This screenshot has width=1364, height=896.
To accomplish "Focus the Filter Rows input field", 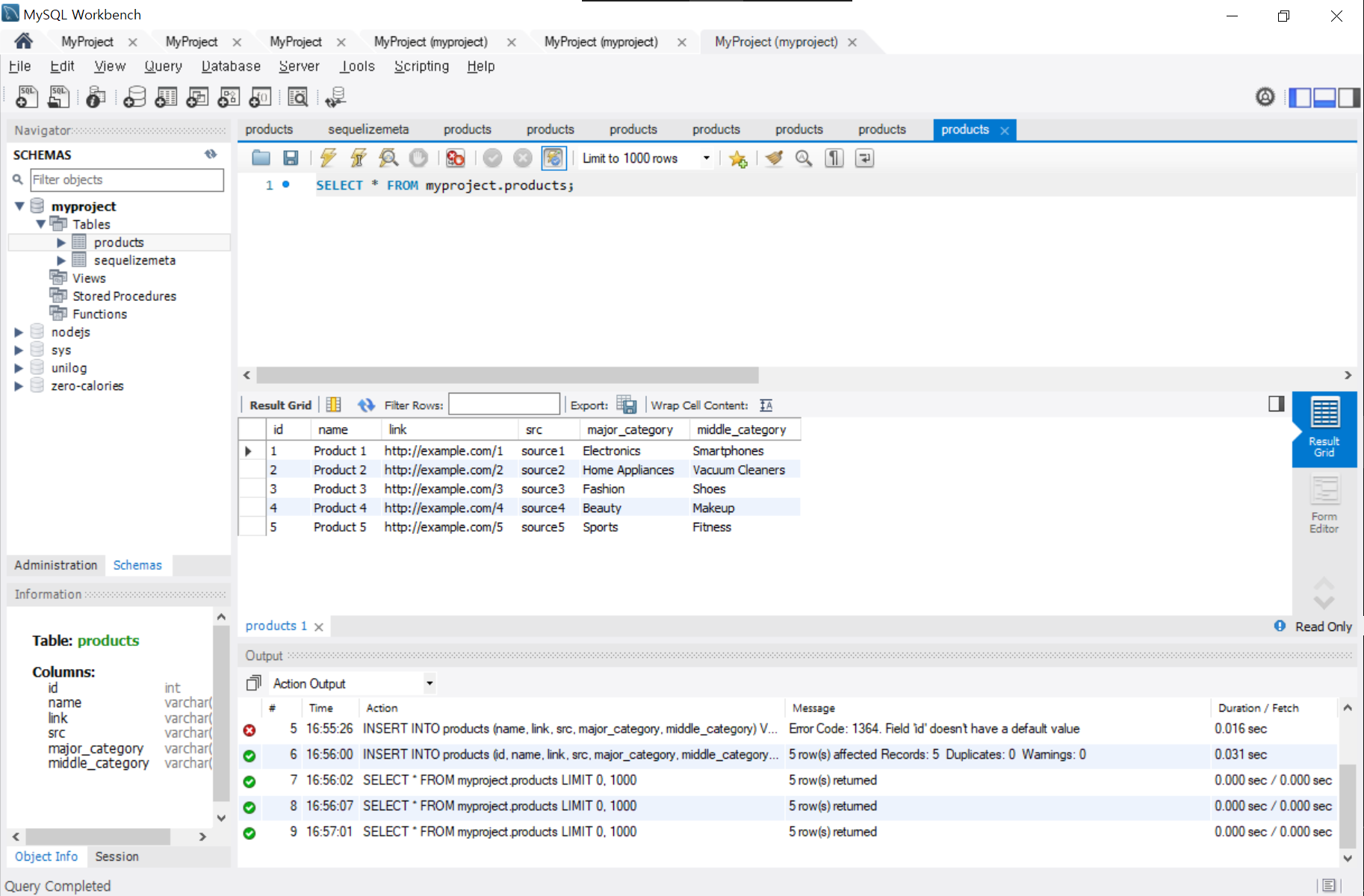I will tap(504, 404).
